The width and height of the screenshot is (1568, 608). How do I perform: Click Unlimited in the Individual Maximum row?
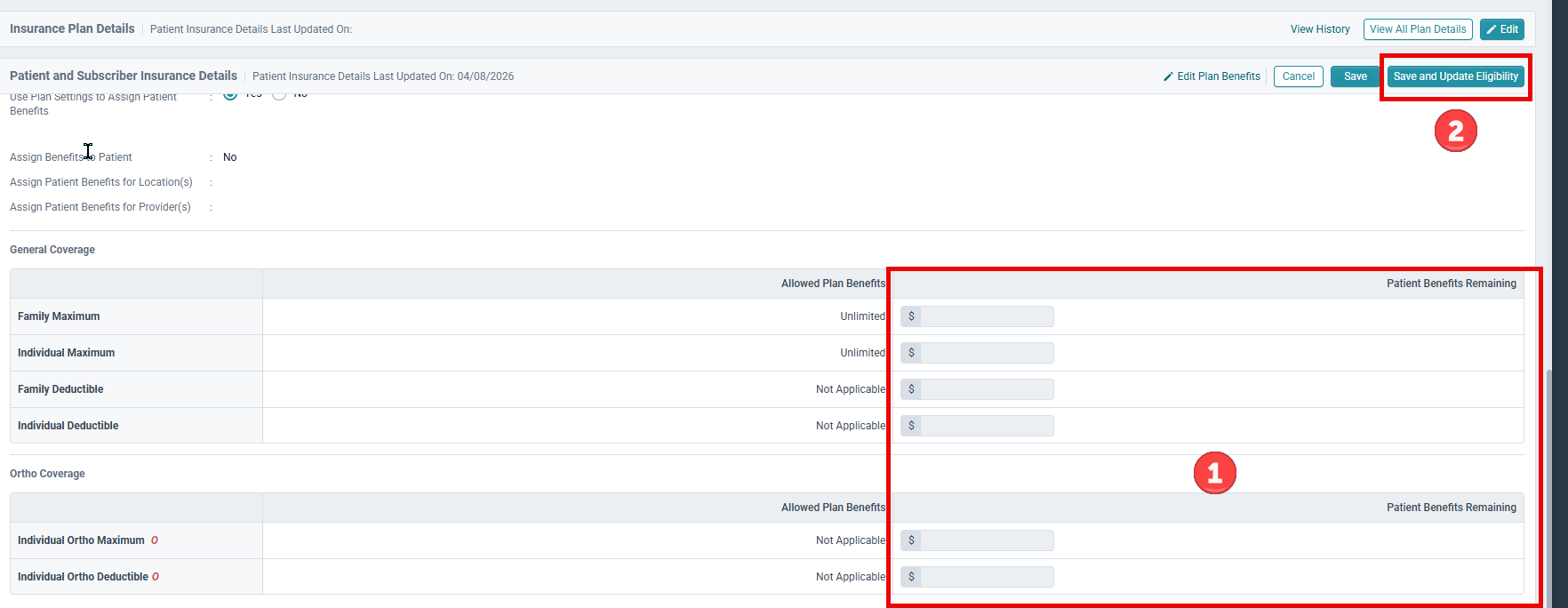point(862,353)
